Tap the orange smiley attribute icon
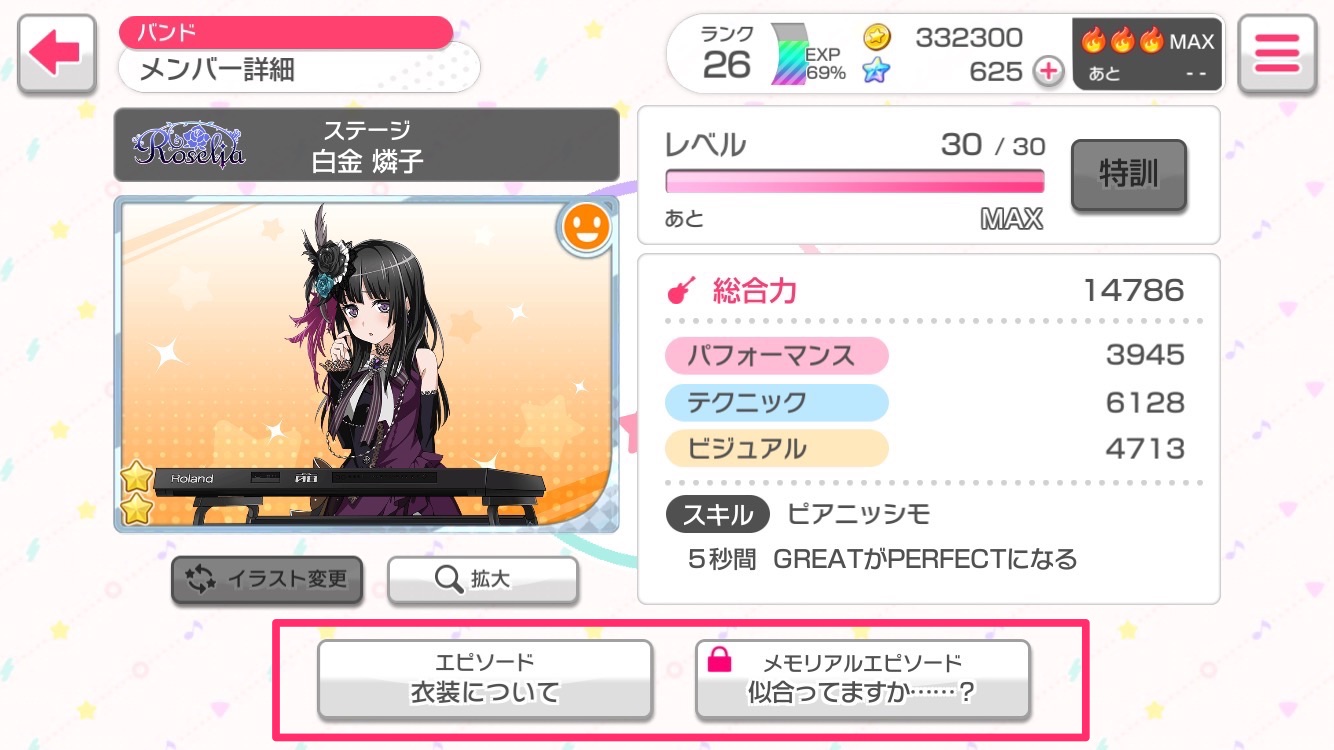This screenshot has width=1334, height=750. pos(585,230)
